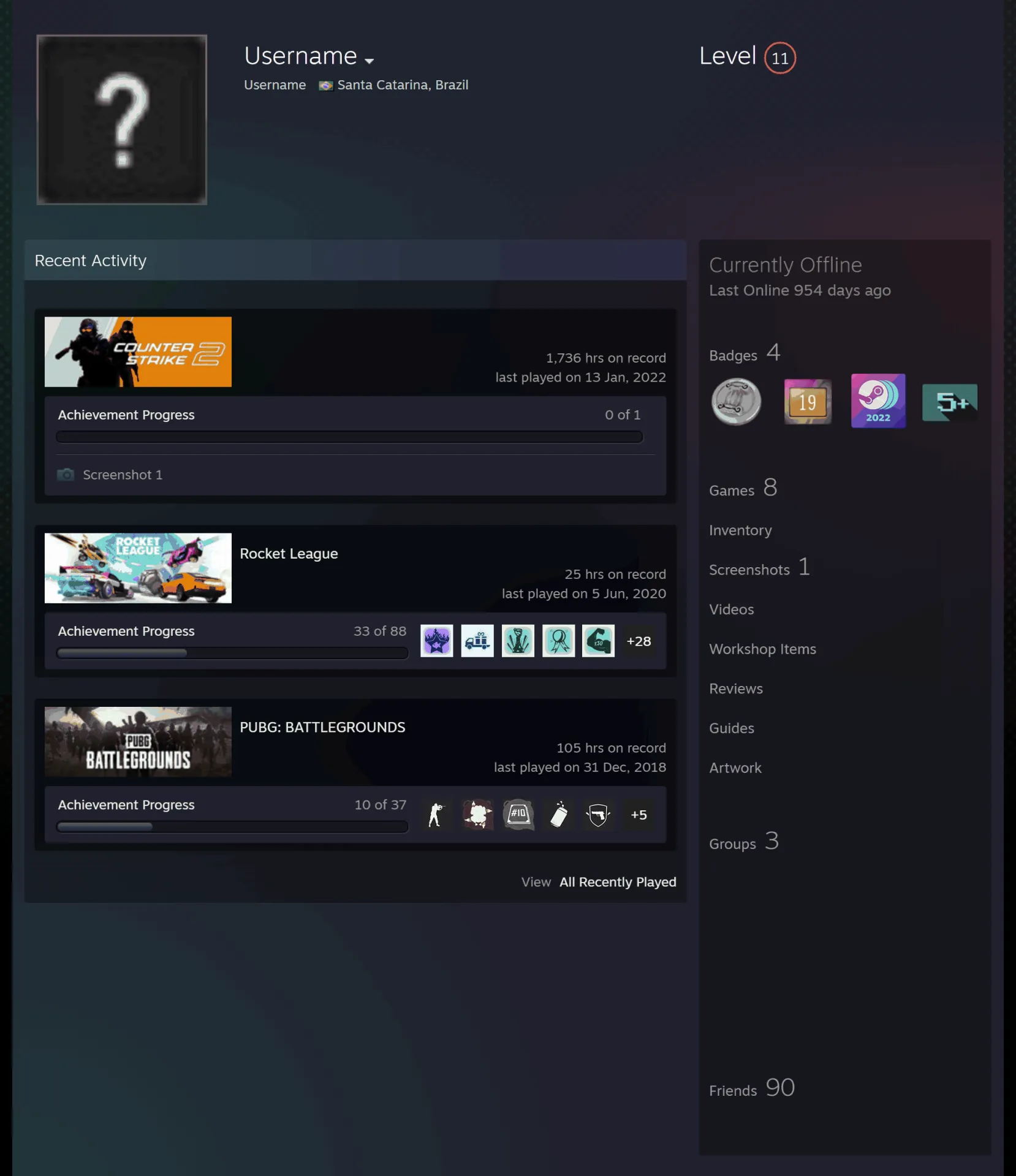Click the profile avatar placeholder image

tap(122, 119)
